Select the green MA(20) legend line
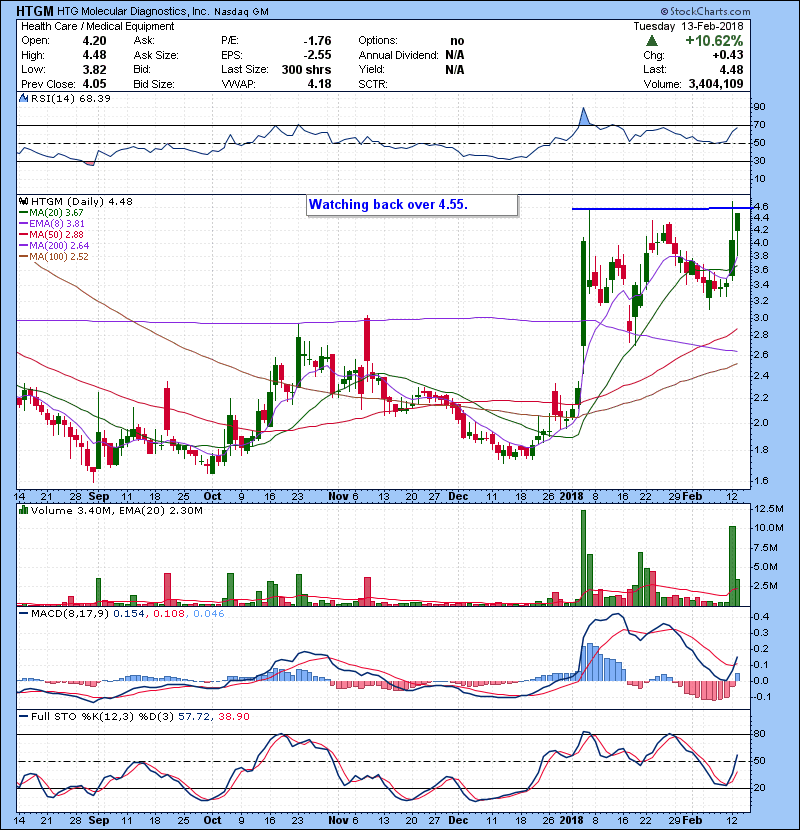Screen dimensions: 800x830 pyautogui.click(x=23, y=212)
